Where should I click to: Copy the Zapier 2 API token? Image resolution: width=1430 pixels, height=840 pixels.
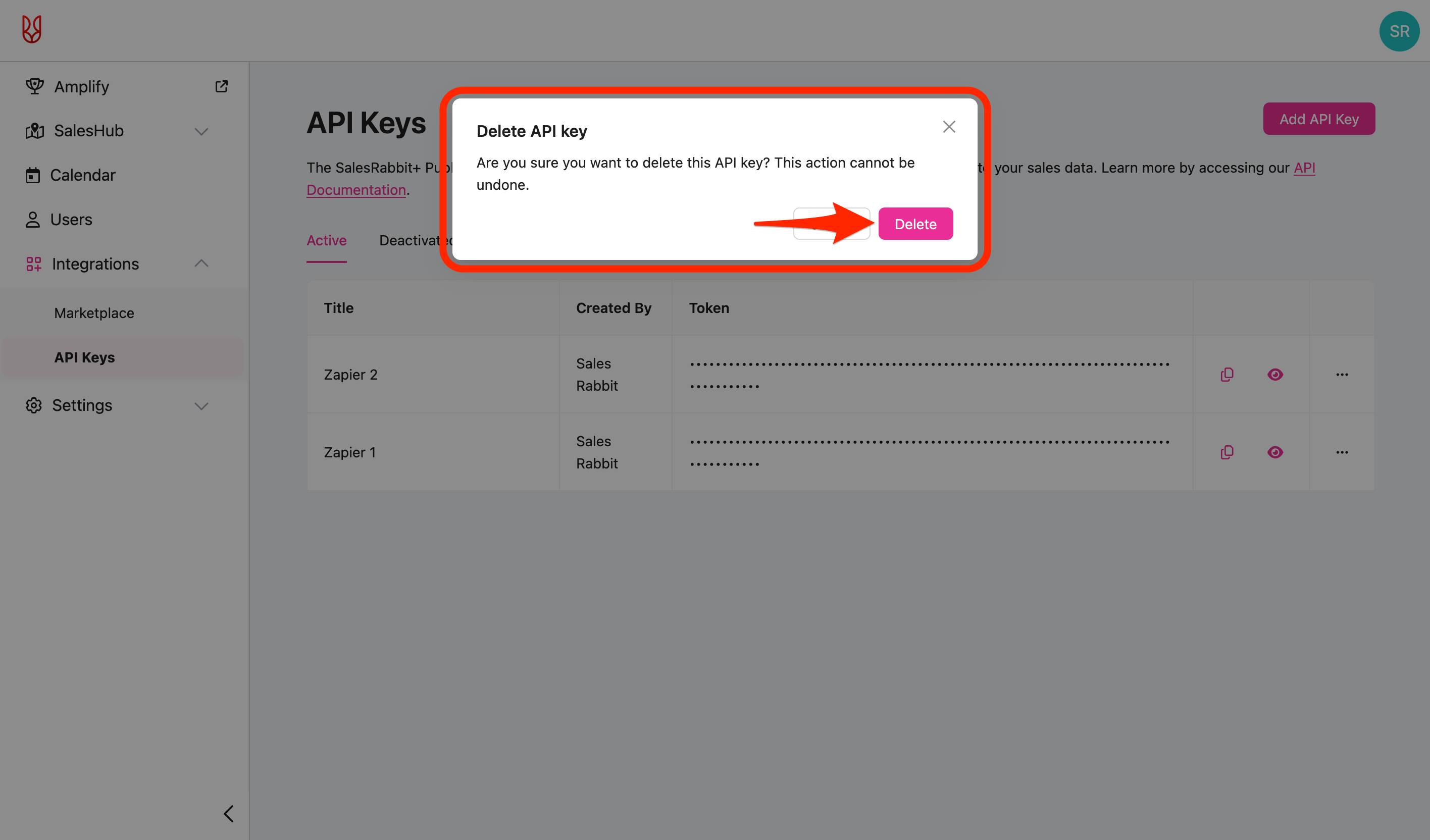[1227, 374]
